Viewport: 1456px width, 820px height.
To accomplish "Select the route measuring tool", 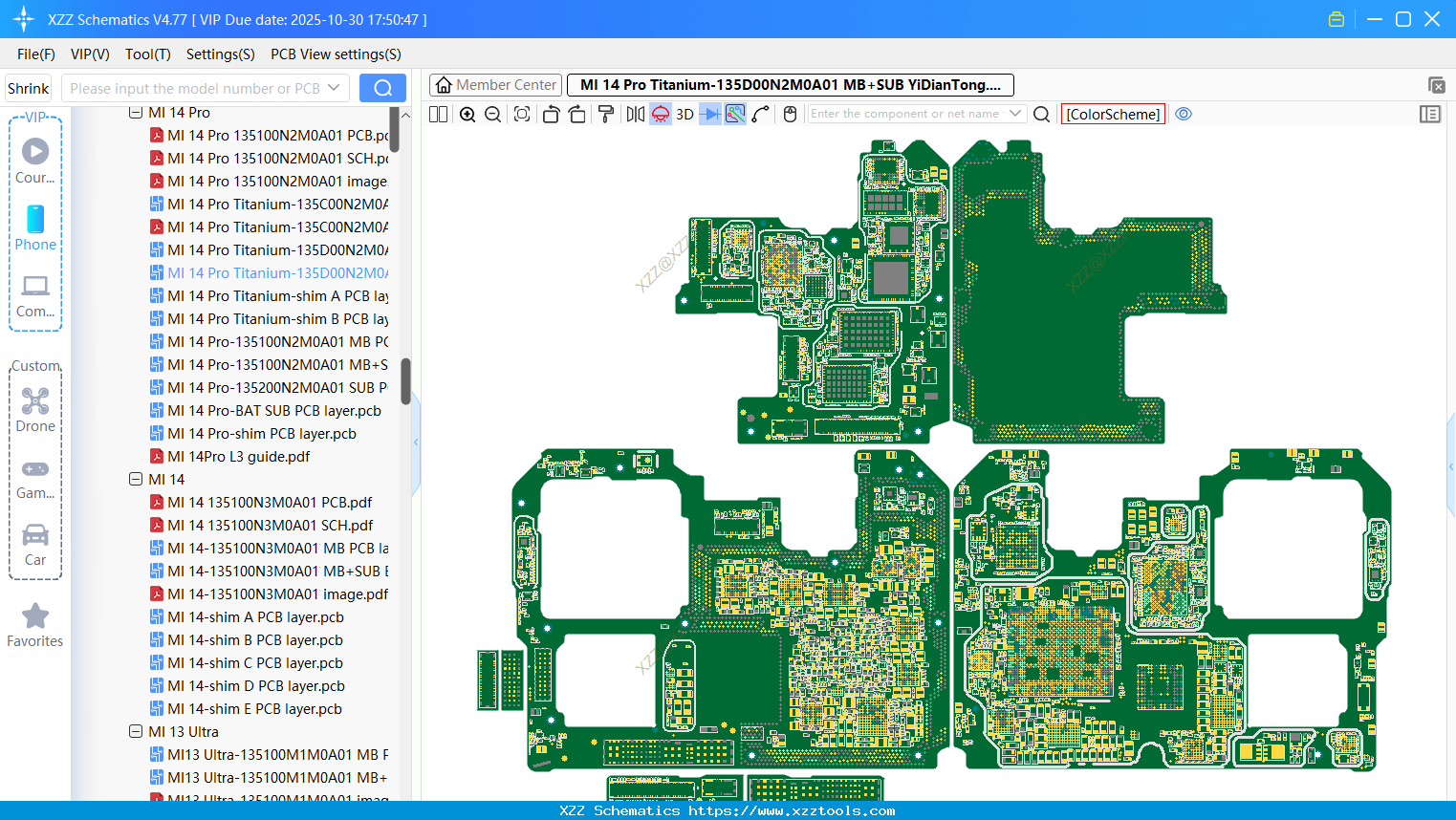I will point(761,115).
